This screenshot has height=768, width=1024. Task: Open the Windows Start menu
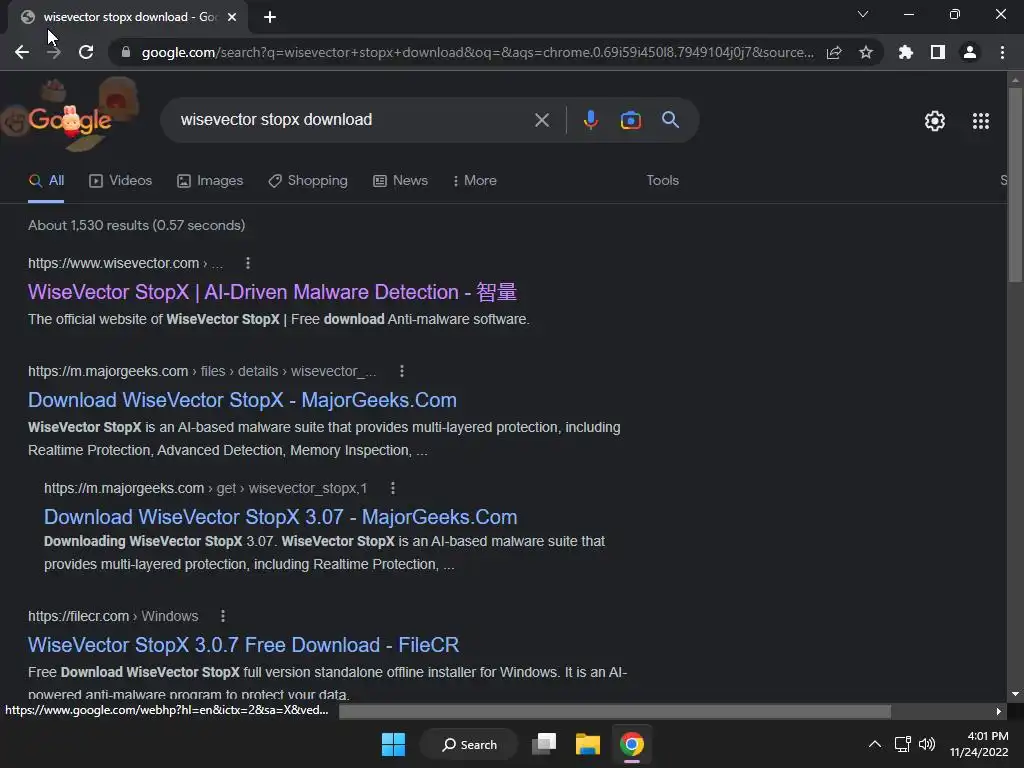[393, 744]
